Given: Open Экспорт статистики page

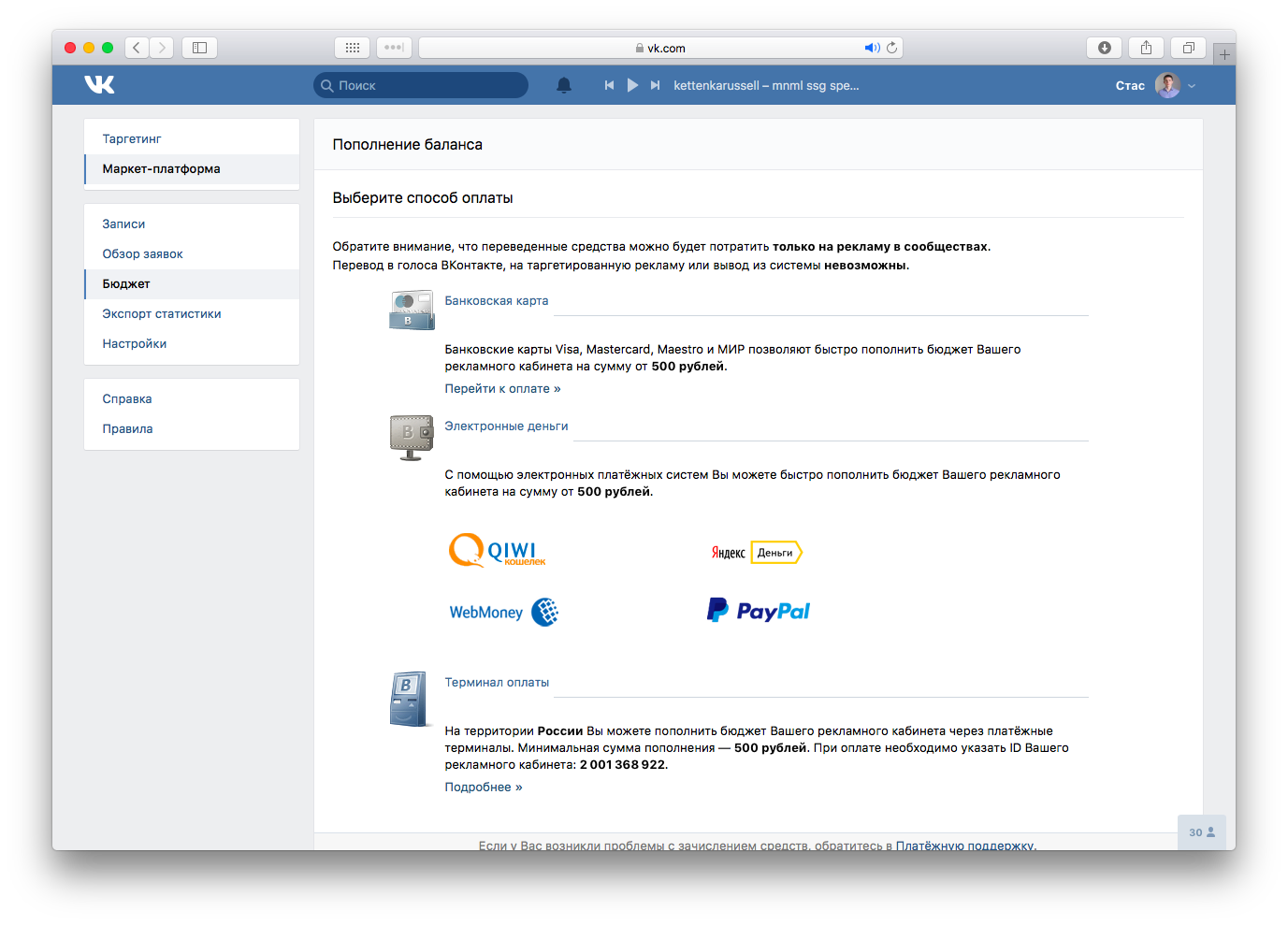Looking at the screenshot, I should click(x=192, y=313).
